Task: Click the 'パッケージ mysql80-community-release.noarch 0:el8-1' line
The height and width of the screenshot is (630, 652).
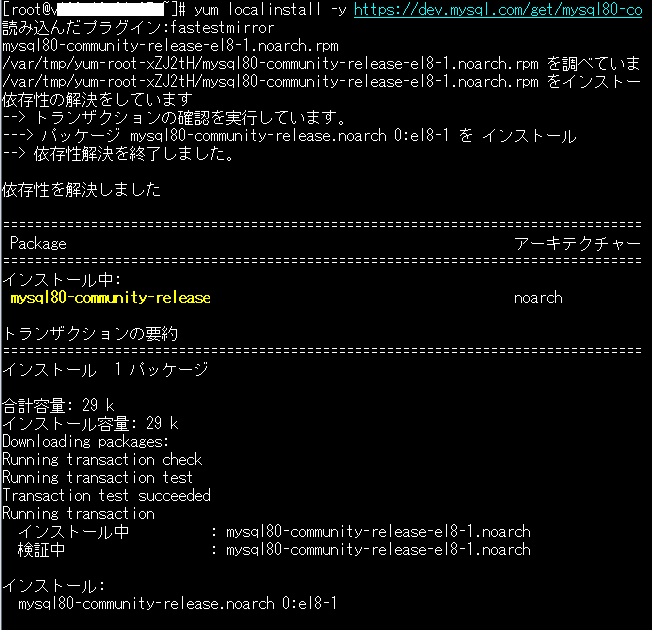Action: pos(290,136)
